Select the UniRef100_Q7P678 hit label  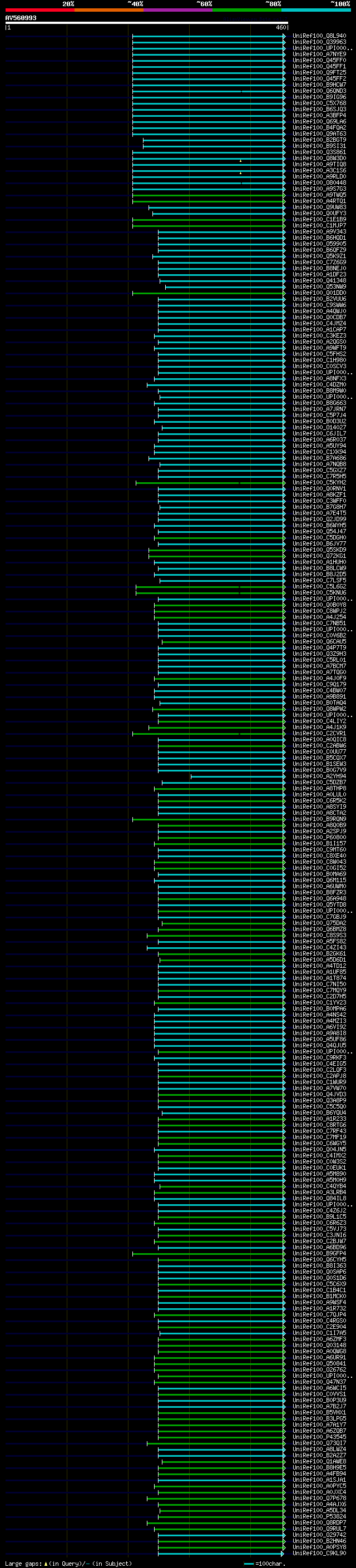coord(319,1498)
